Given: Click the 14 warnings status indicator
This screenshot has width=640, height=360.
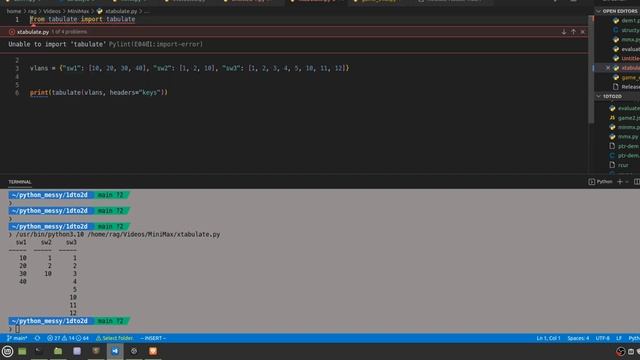Looking at the screenshot, I should (68, 338).
